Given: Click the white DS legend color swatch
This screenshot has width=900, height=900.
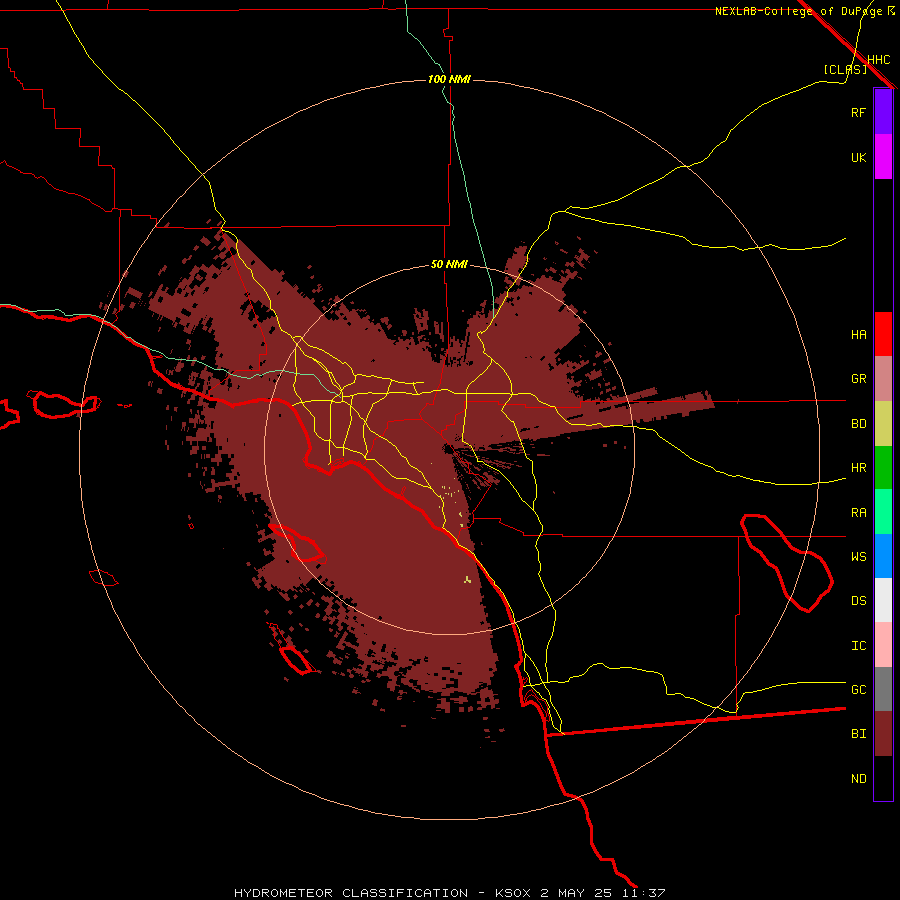Looking at the screenshot, I should tap(883, 600).
